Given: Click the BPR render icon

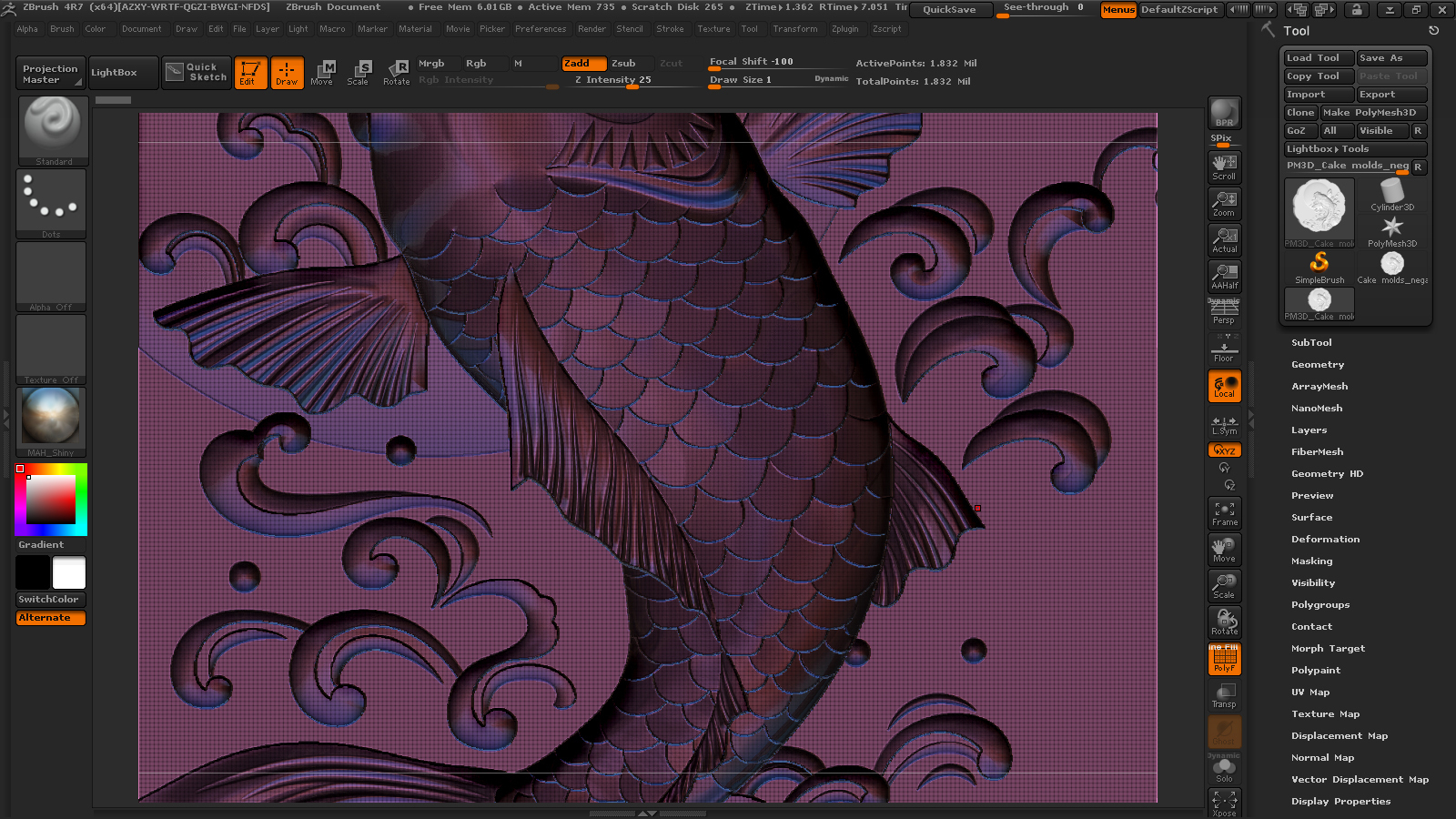Looking at the screenshot, I should coord(1224,113).
